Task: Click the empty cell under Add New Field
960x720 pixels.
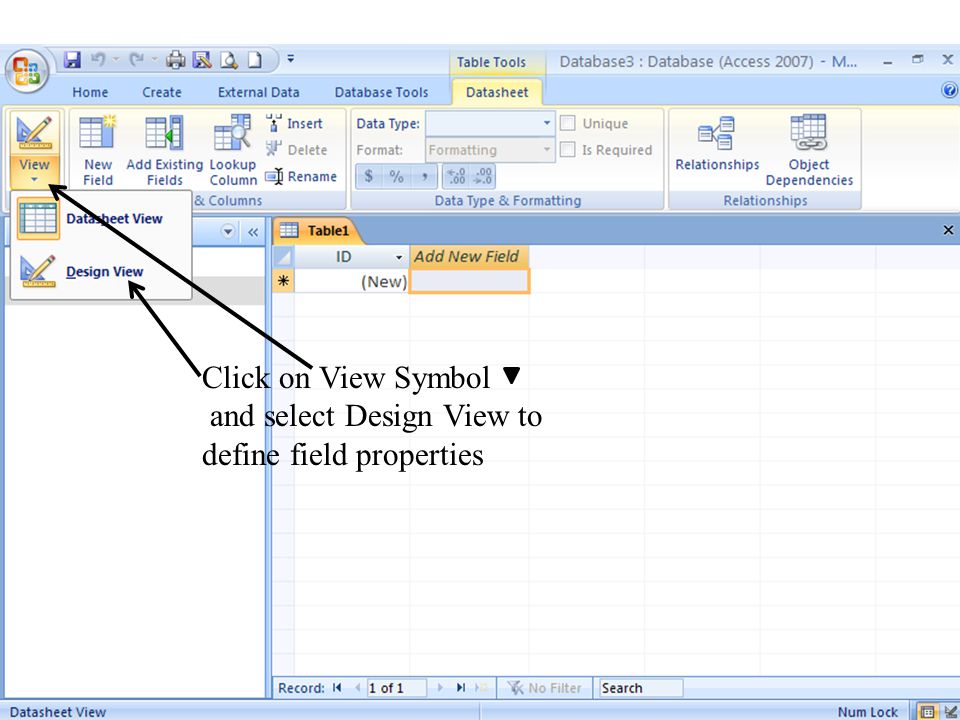Action: coord(468,282)
